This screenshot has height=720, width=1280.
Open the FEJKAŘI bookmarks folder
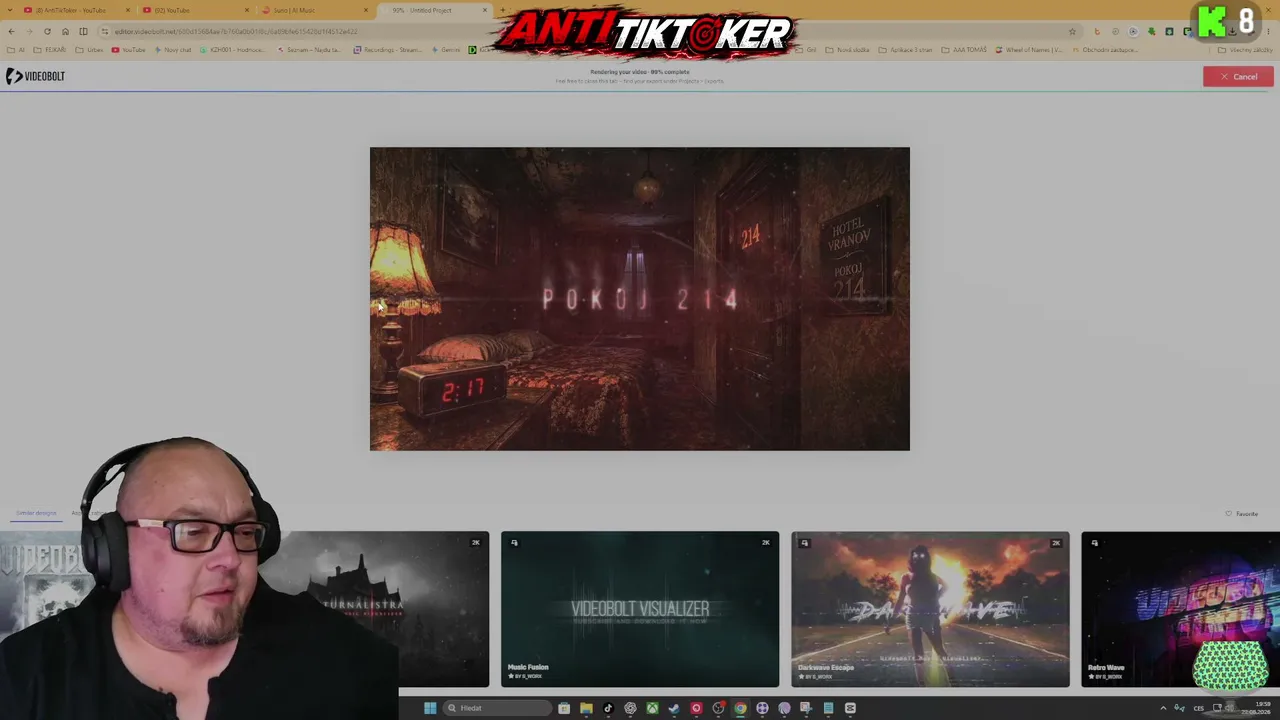tap(50, 50)
